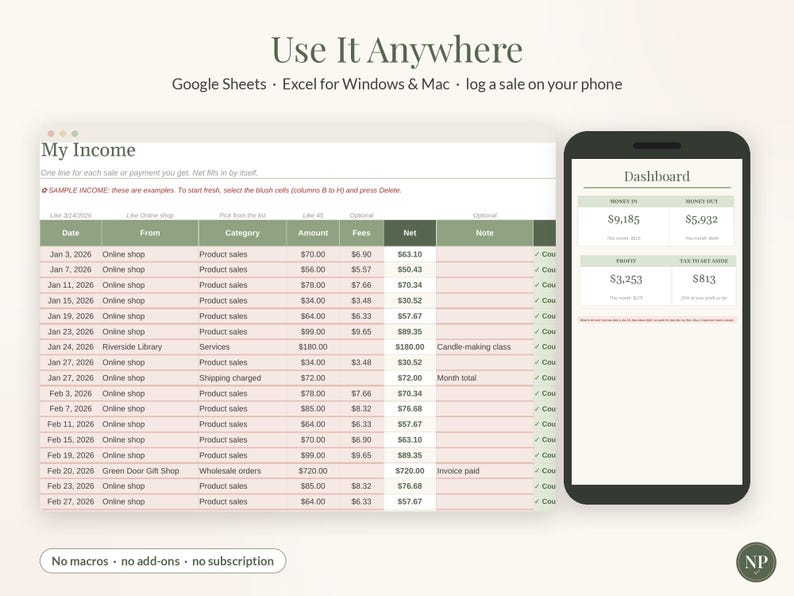794x596 pixels.
Task: Click the red SAMPLE INCOME notice
Action: coord(221,190)
